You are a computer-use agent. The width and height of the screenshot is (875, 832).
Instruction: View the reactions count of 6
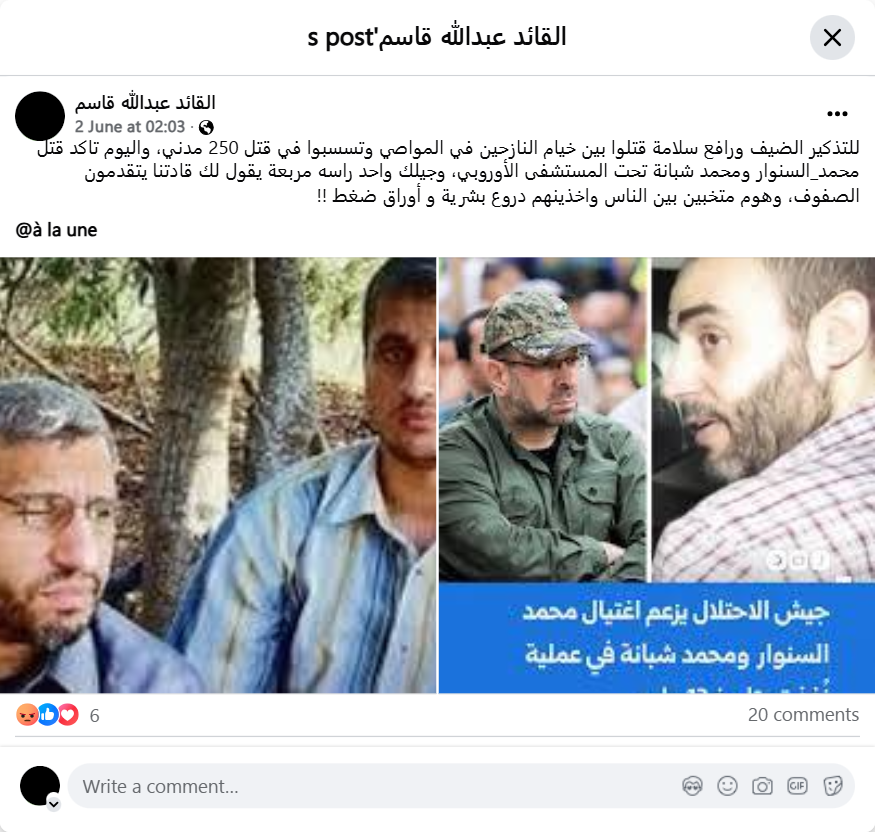[x=94, y=715]
